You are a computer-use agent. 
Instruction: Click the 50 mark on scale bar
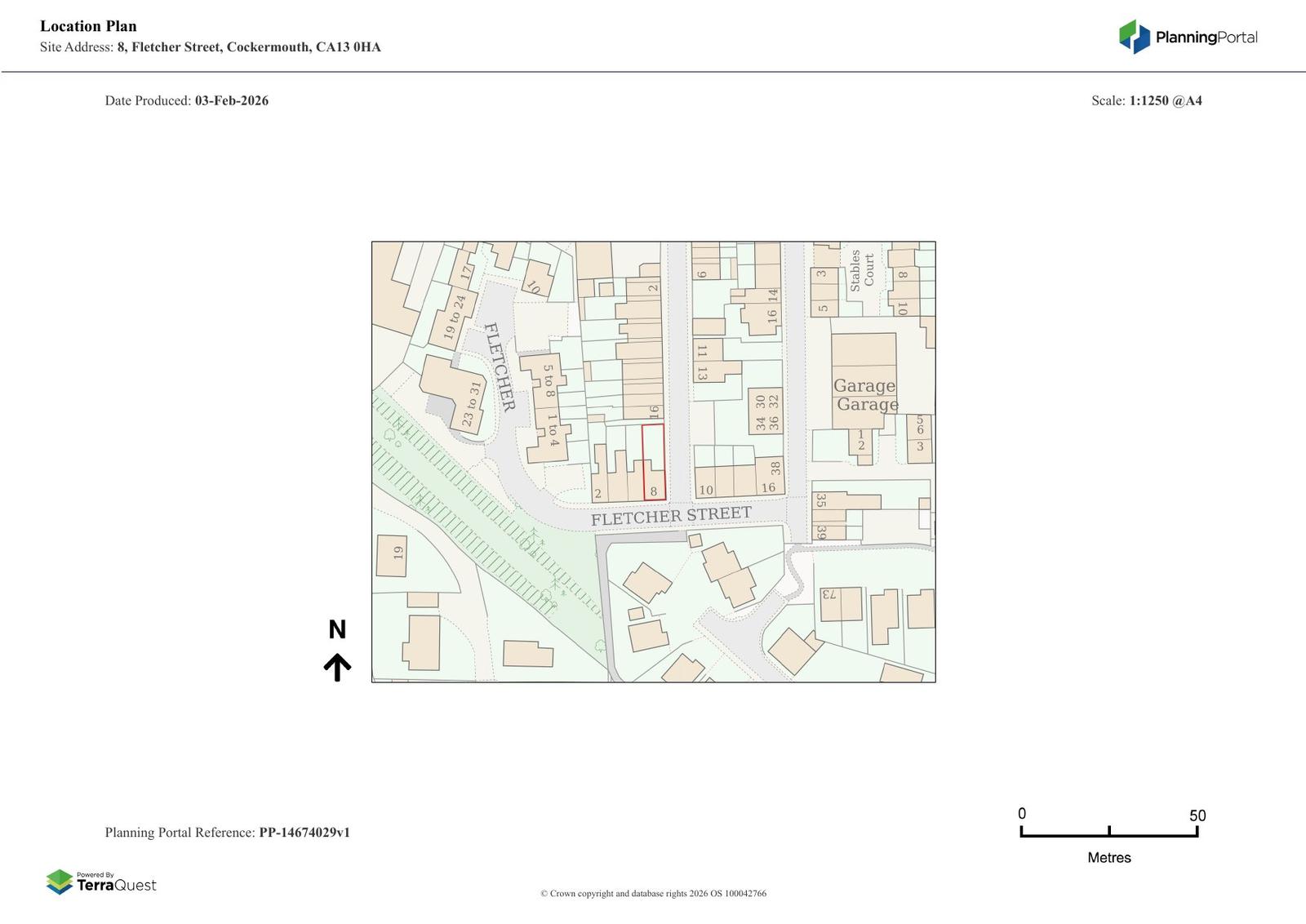click(1197, 815)
